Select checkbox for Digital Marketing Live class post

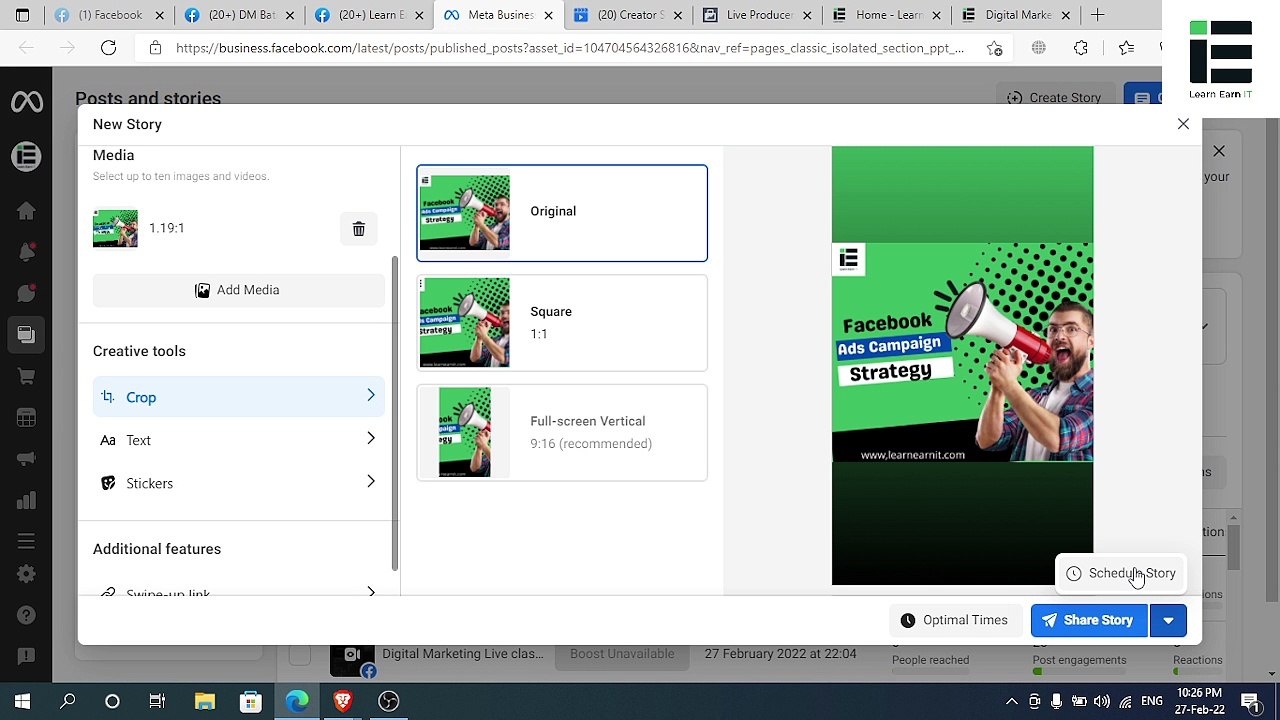[299, 656]
